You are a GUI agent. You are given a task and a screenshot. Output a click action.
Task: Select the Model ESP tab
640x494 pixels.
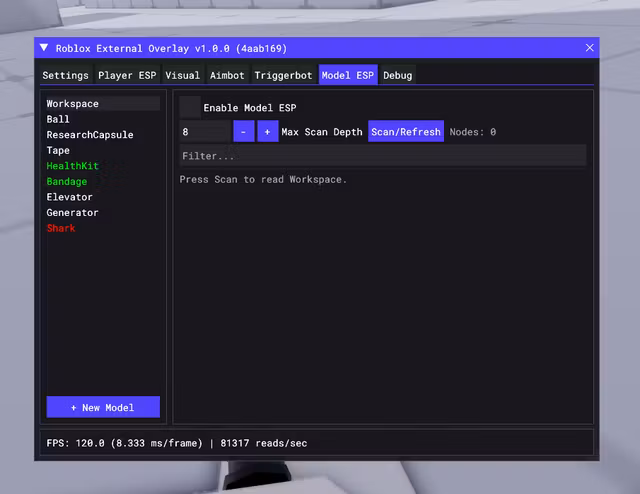[x=348, y=75]
